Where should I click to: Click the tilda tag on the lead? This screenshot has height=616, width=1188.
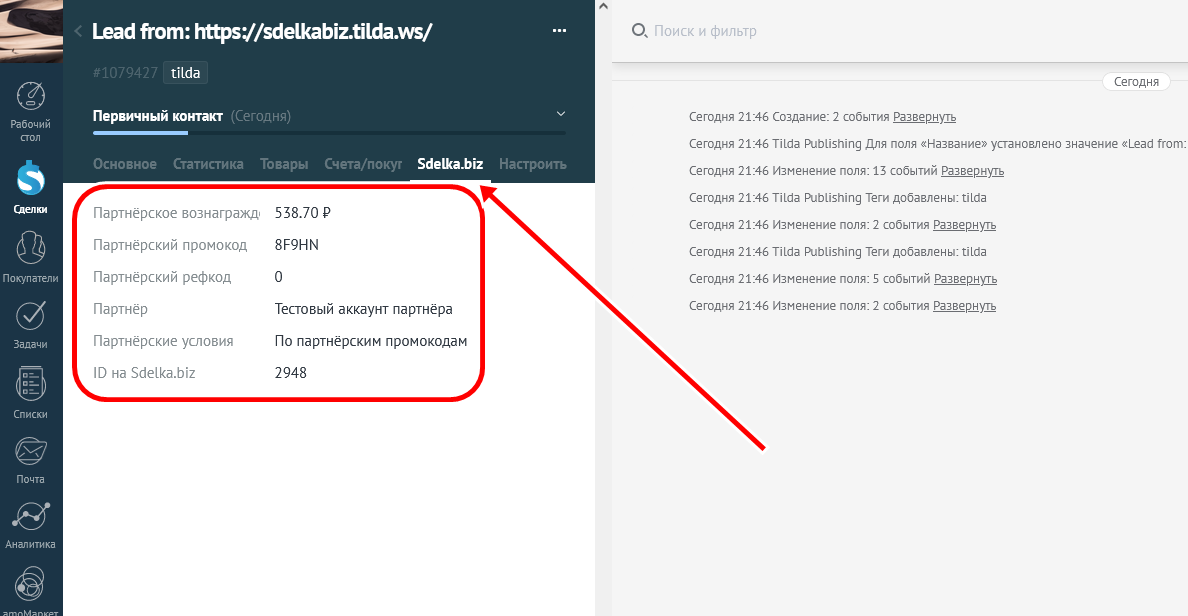point(185,73)
